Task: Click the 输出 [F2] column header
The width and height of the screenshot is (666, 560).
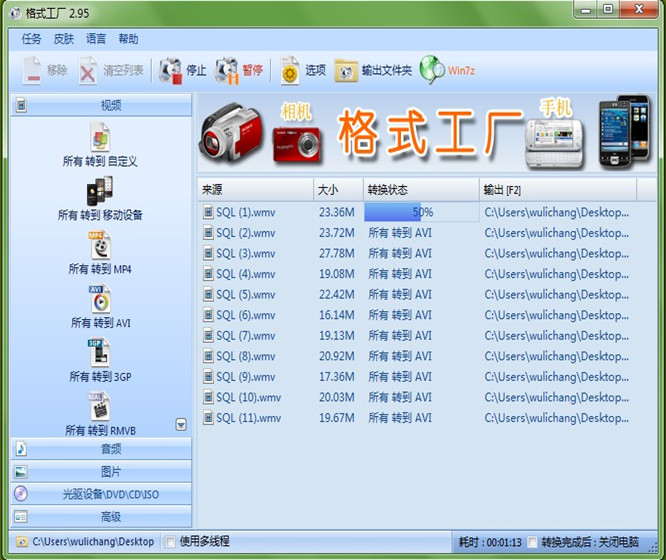Action: pyautogui.click(x=558, y=189)
